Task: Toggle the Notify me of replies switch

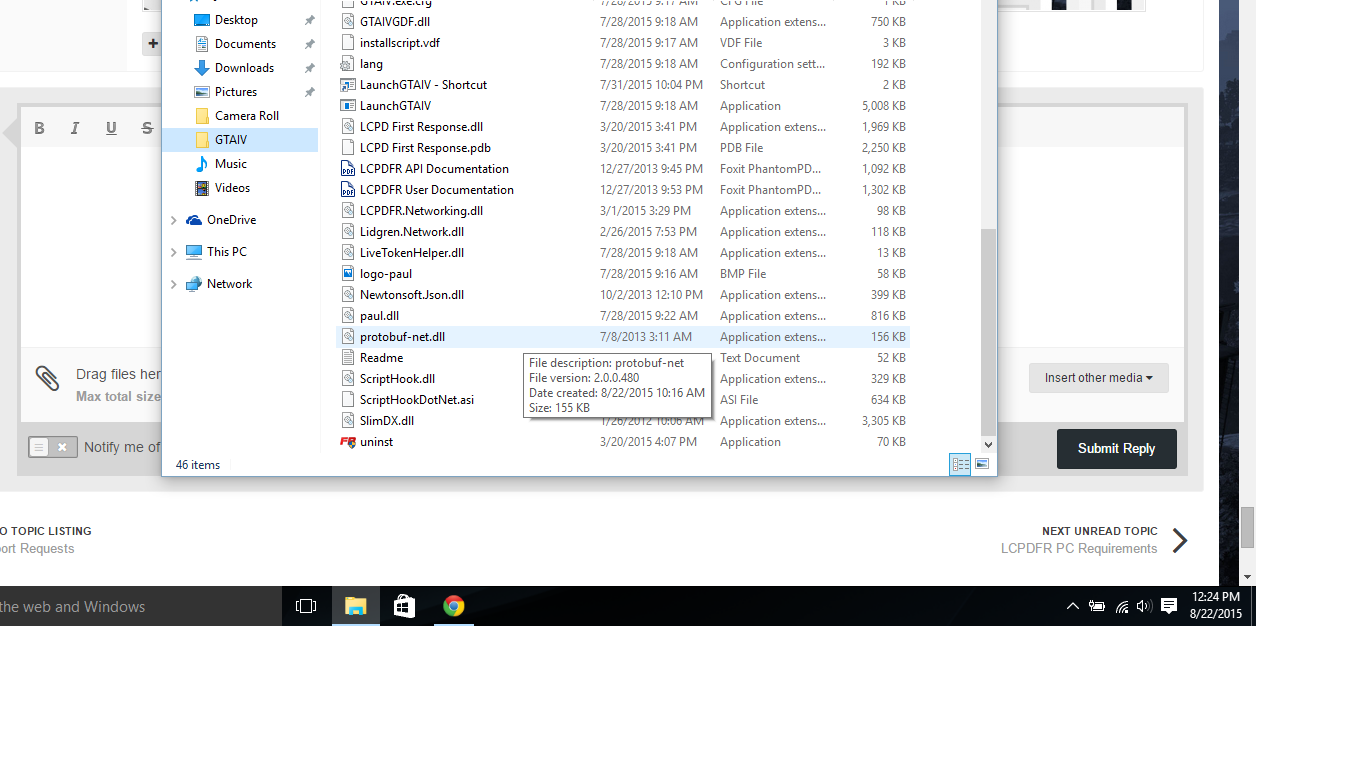Action: click(50, 447)
